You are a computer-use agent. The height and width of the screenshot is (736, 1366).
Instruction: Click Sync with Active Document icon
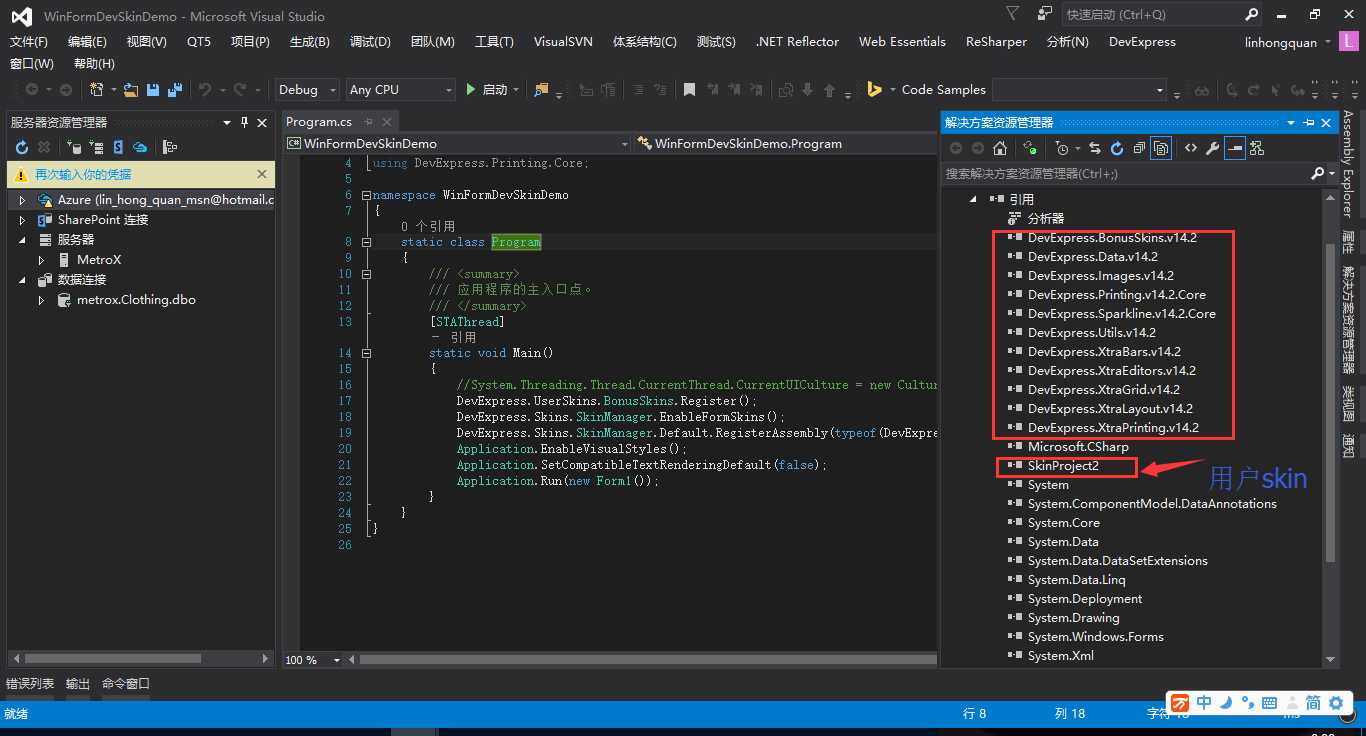pyautogui.click(x=1095, y=148)
